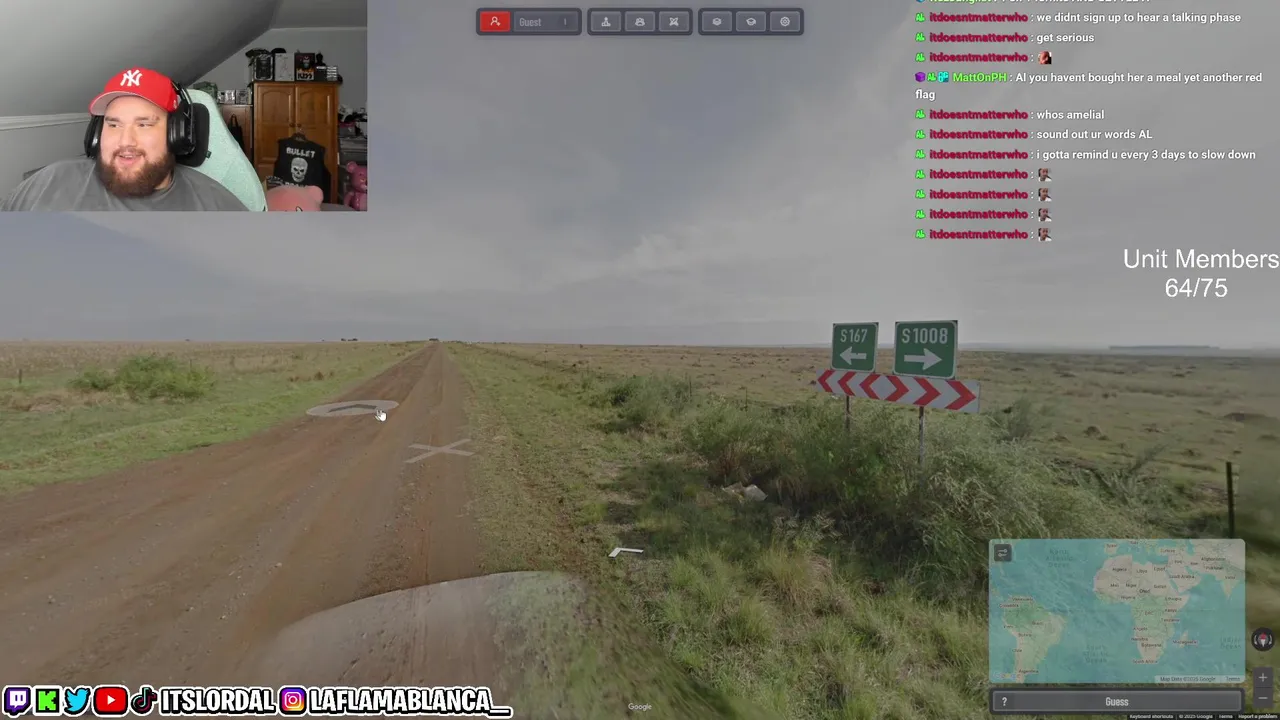Click the Unit Members 64/75 counter
Image resolution: width=1280 pixels, height=720 pixels.
pyautogui.click(x=1200, y=273)
